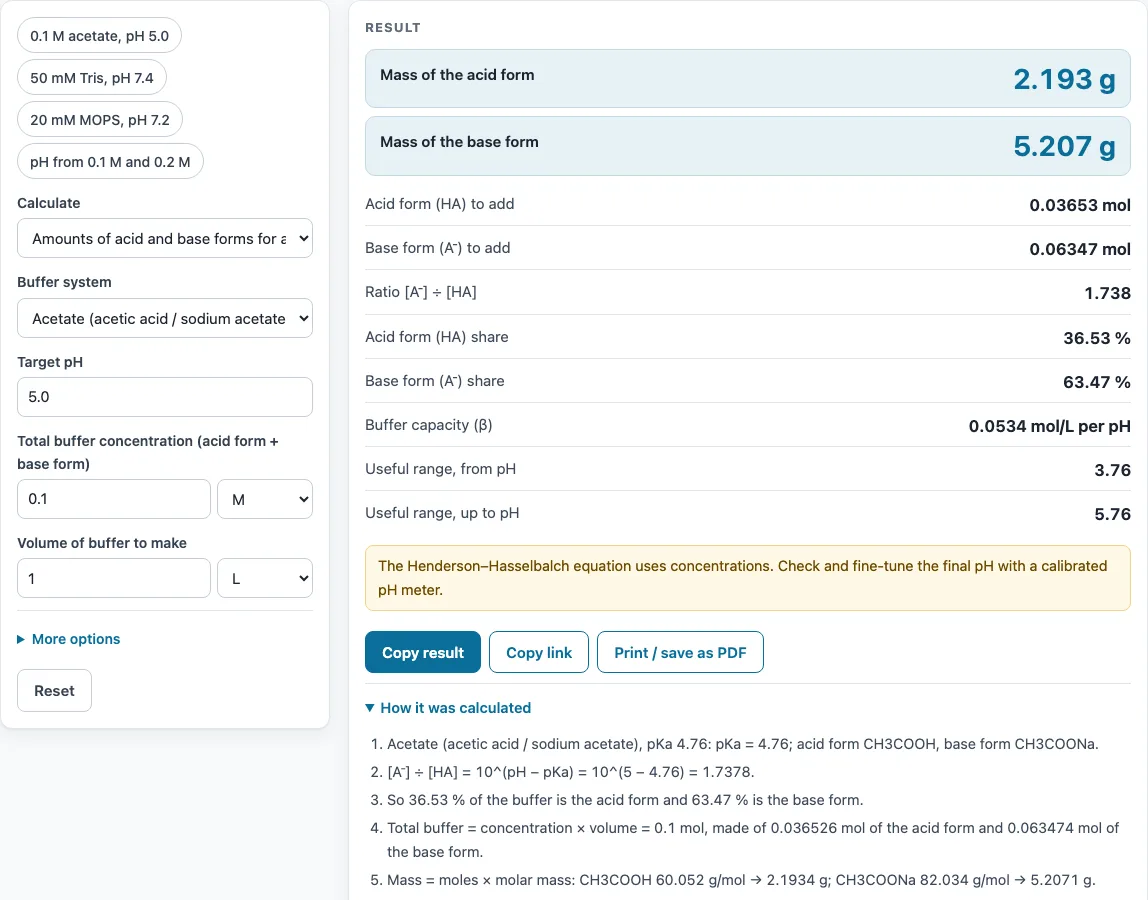The width and height of the screenshot is (1148, 900).
Task: Click the buffer capacity value 0.0534 mol/L per pH
Action: click(1050, 425)
